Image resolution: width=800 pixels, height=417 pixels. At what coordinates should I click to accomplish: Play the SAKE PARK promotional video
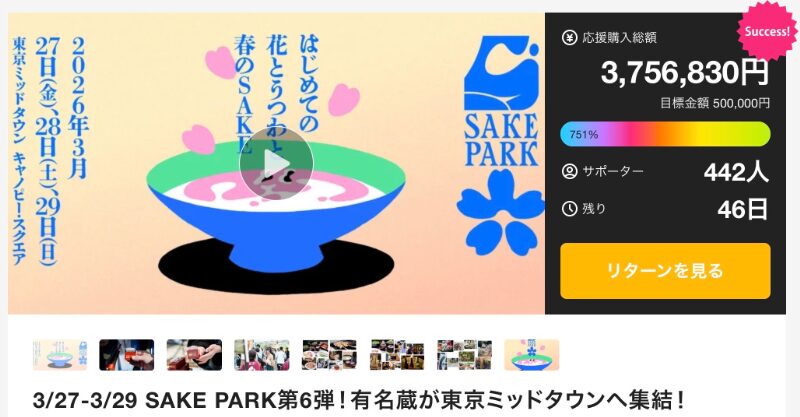[x=276, y=164]
